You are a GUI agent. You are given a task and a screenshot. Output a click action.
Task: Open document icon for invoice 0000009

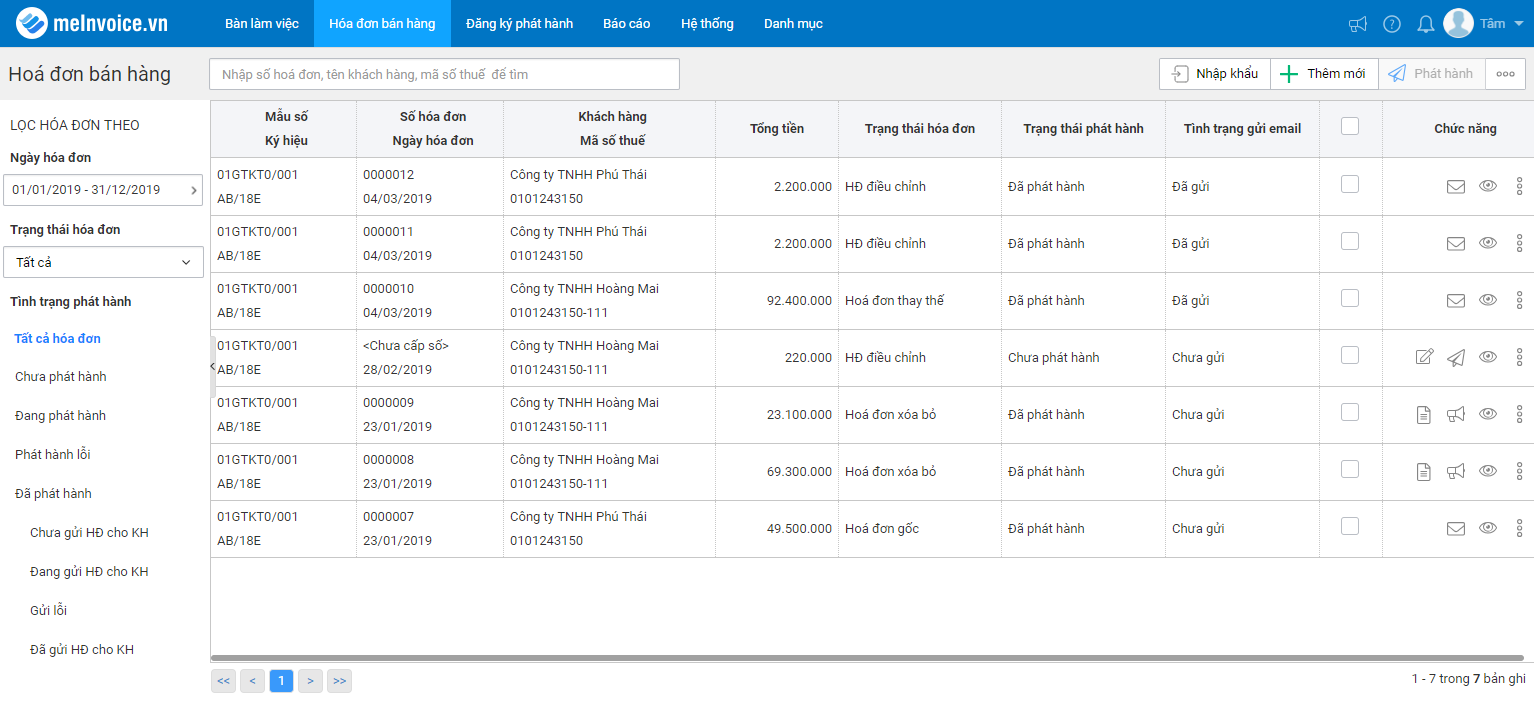(x=1424, y=414)
